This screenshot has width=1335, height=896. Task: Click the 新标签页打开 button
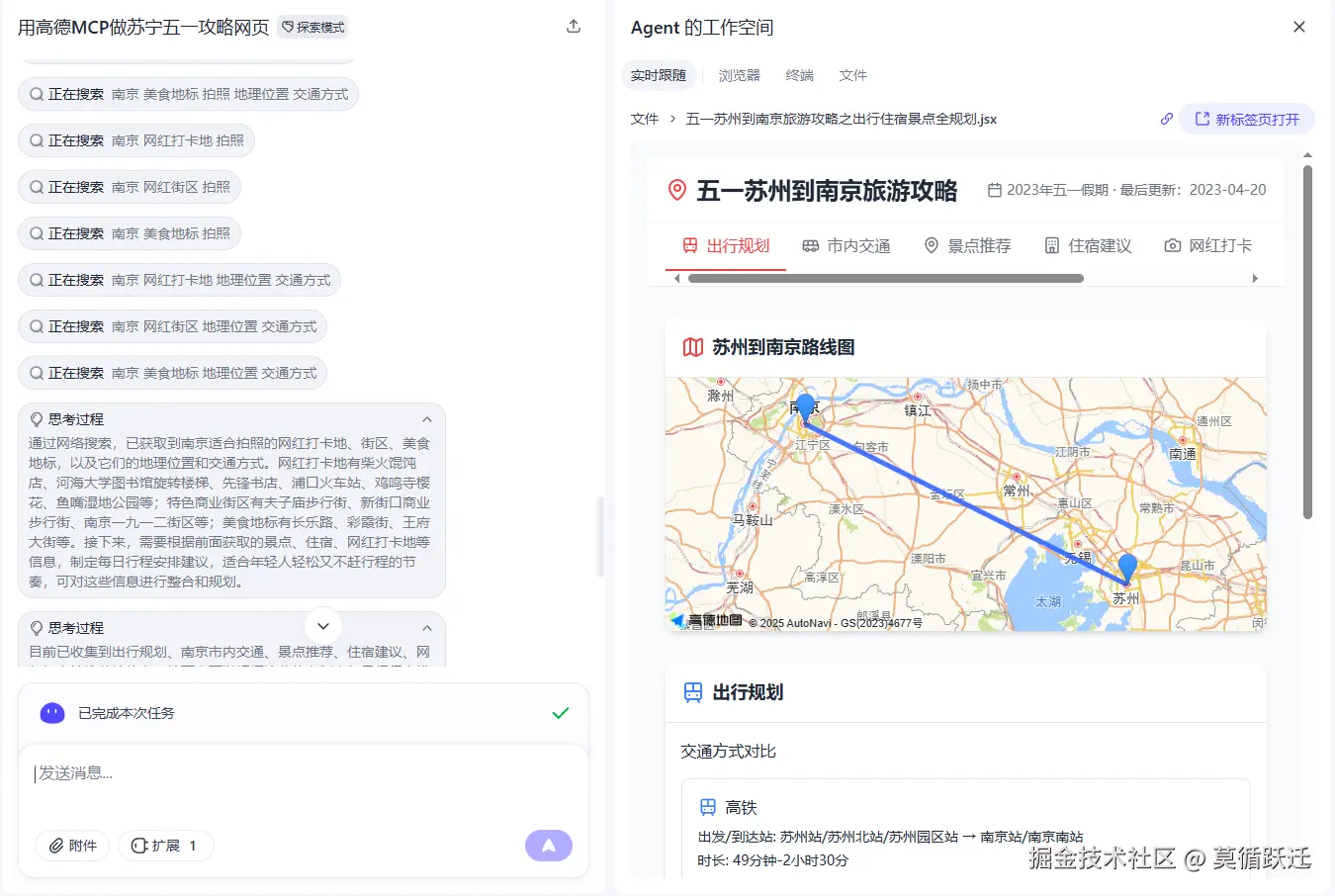(x=1247, y=119)
